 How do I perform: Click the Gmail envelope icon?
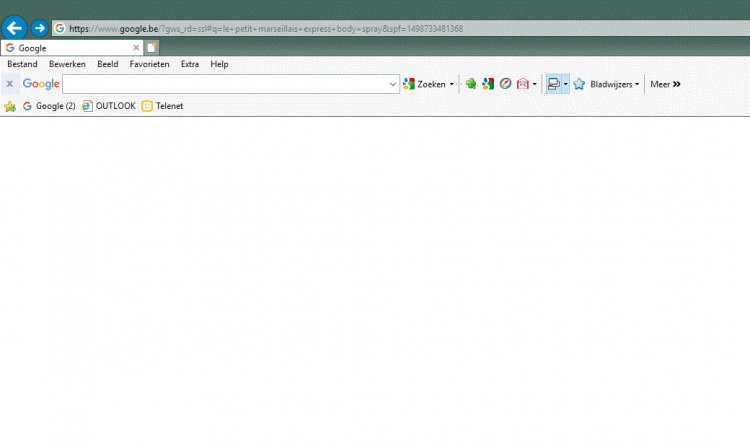522,84
